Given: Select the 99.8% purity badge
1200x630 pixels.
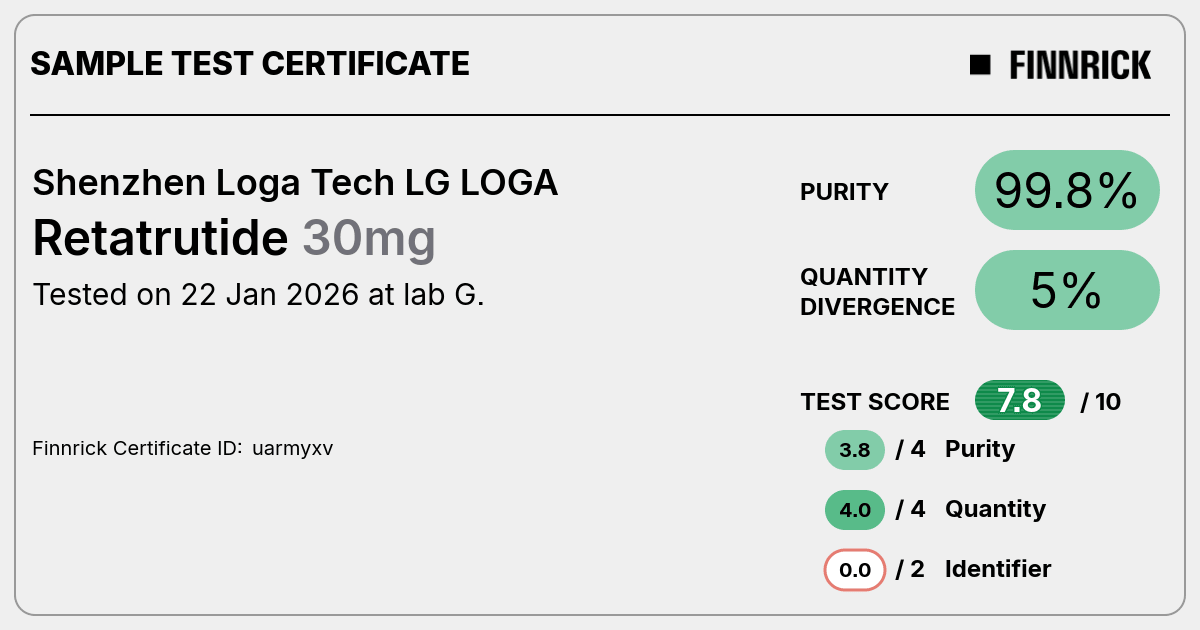Looking at the screenshot, I should pyautogui.click(x=1067, y=190).
